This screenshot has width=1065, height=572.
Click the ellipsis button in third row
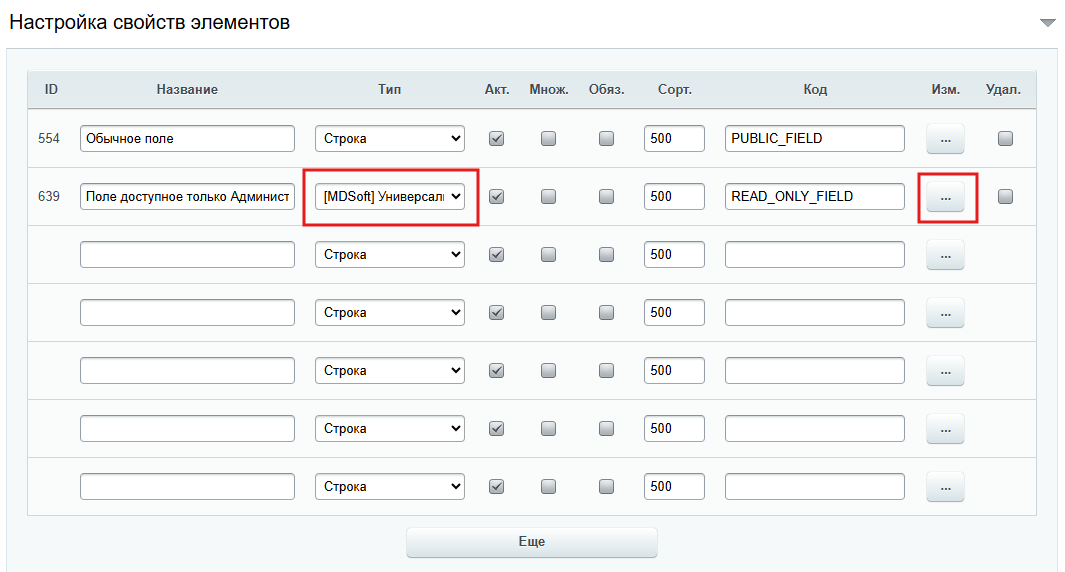(945, 255)
